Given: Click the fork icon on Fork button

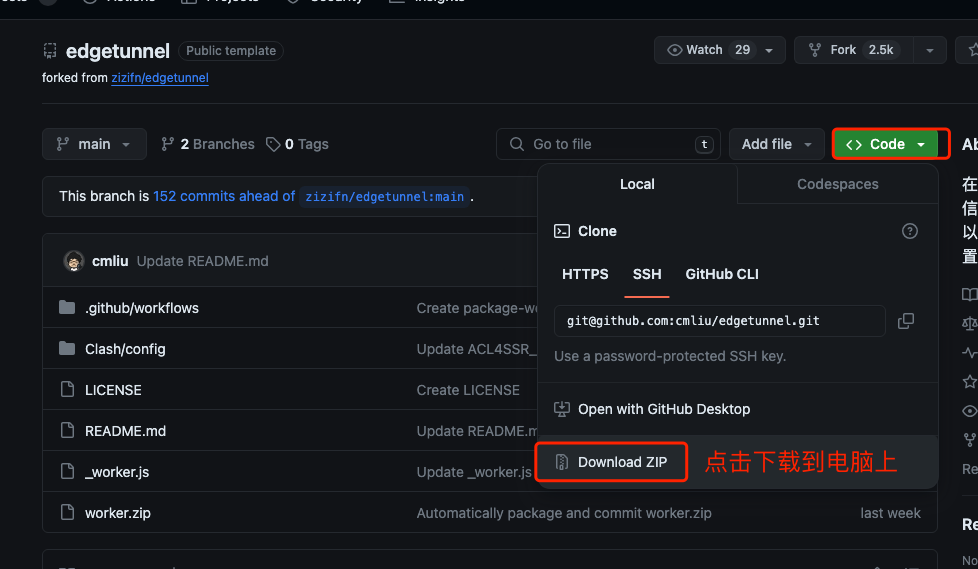Looking at the screenshot, I should coord(815,50).
